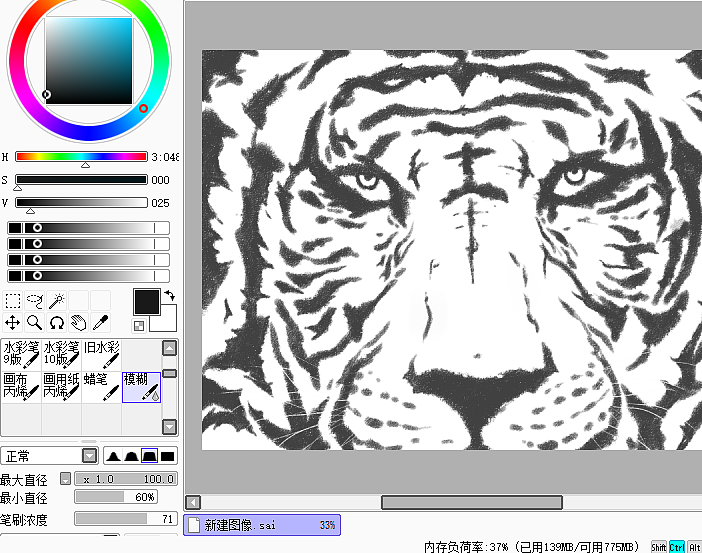The width and height of the screenshot is (702, 553).
Task: Select the zoom magnifier tool
Action: (x=34, y=322)
